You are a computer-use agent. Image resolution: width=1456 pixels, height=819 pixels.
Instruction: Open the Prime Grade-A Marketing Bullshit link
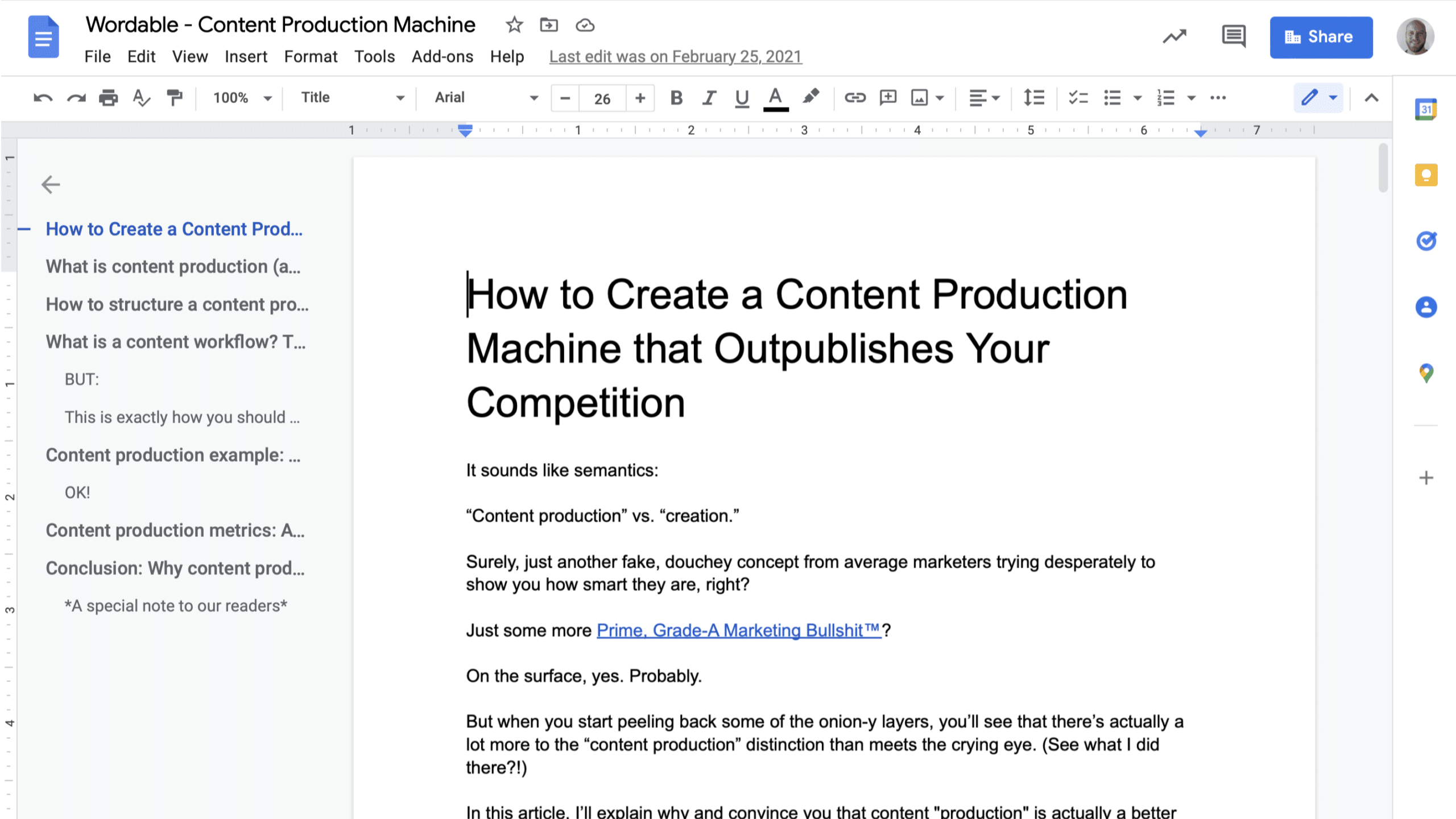point(738,630)
